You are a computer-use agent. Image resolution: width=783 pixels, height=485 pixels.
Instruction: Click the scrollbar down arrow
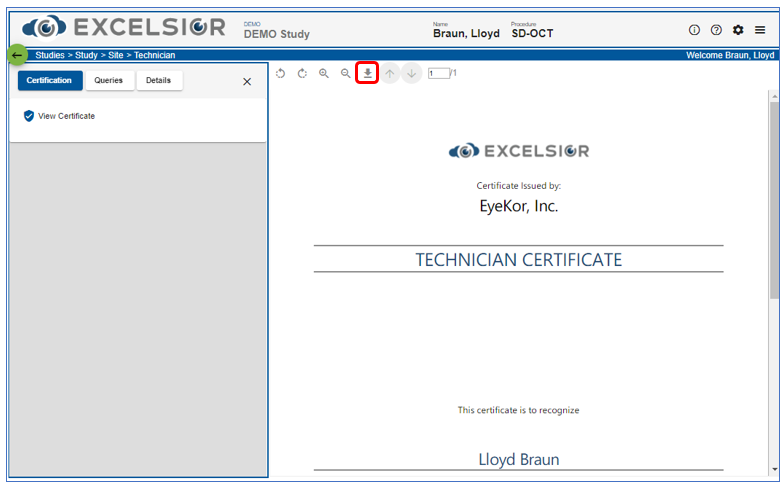(775, 470)
